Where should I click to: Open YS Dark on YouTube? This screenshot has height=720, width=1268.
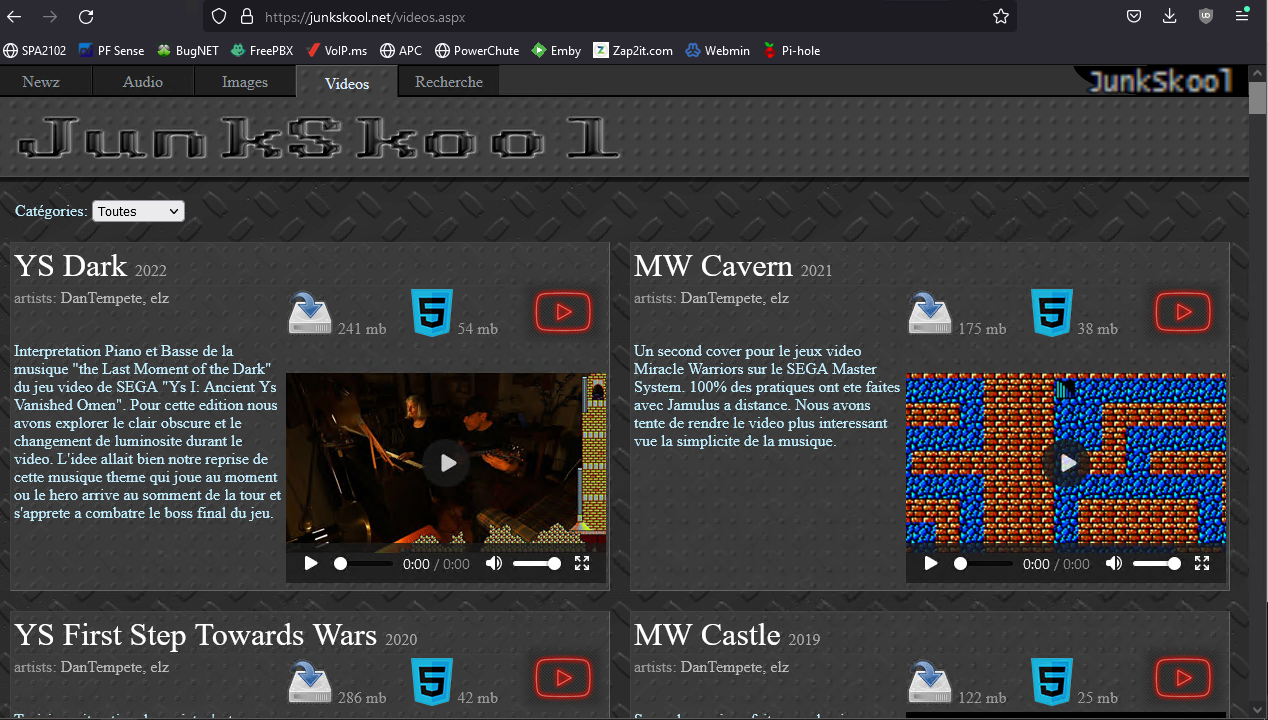coord(563,312)
